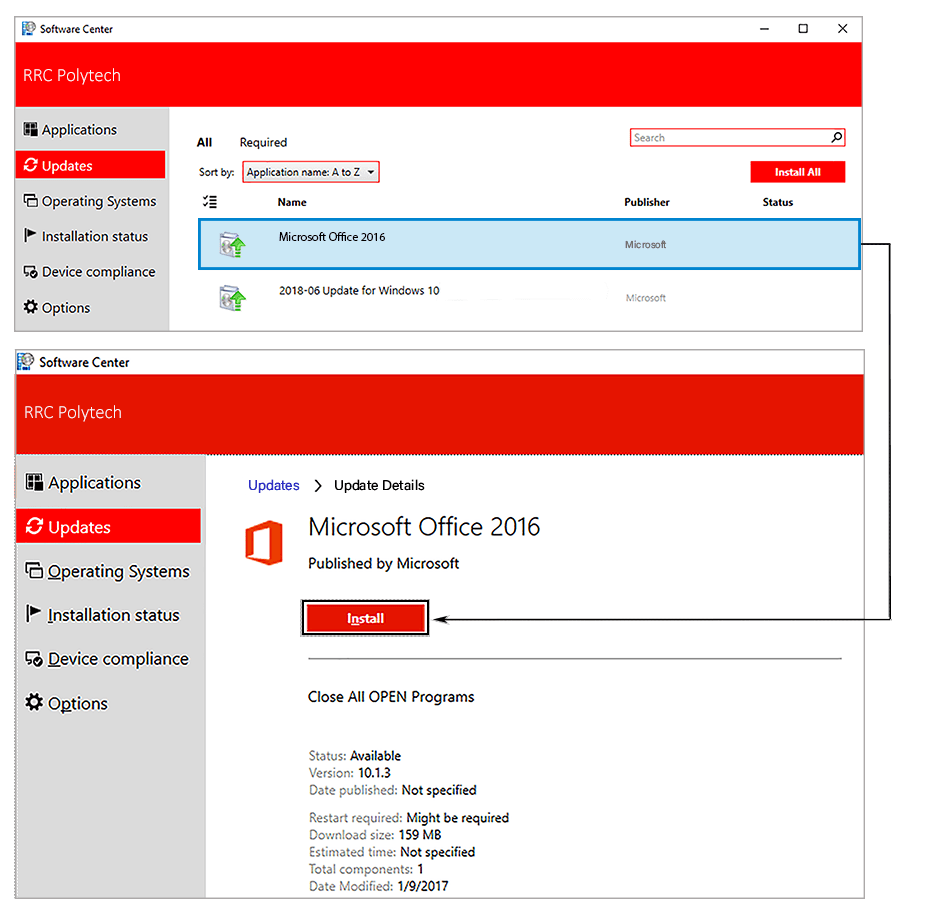The height and width of the screenshot is (918, 936).
Task: Open Device compliance in lower window sidebar
Action: (x=118, y=659)
